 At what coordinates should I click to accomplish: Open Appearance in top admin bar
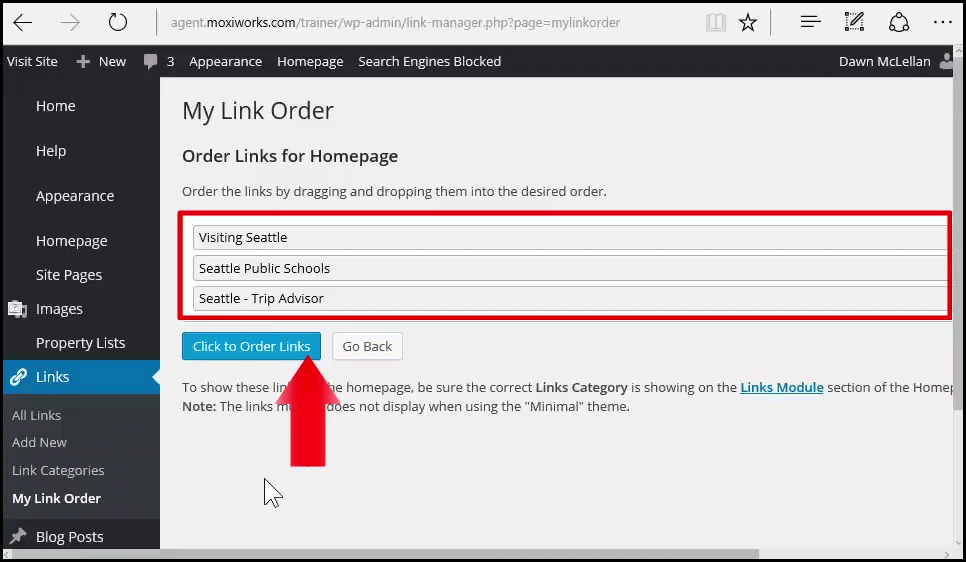point(225,61)
